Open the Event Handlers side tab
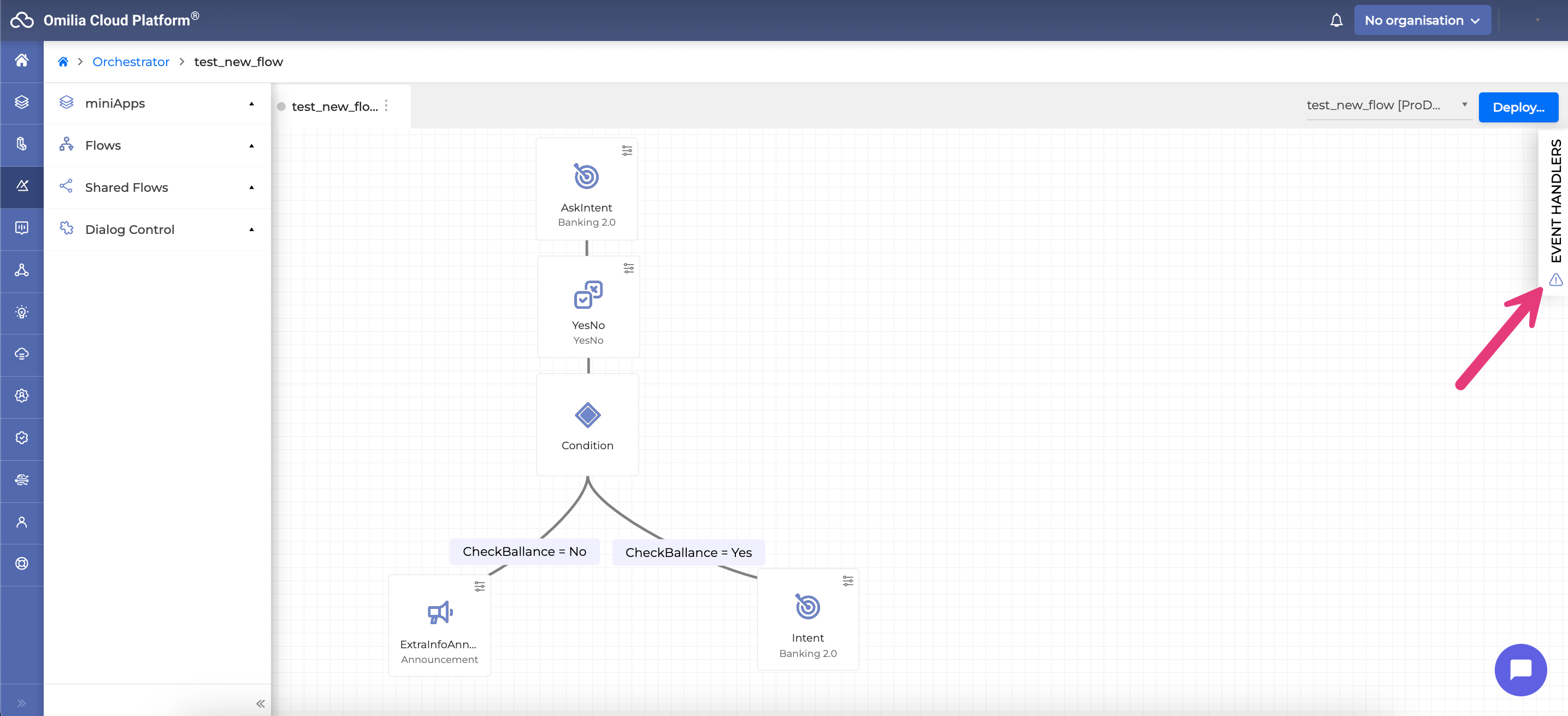The height and width of the screenshot is (716, 1568). [1555, 201]
